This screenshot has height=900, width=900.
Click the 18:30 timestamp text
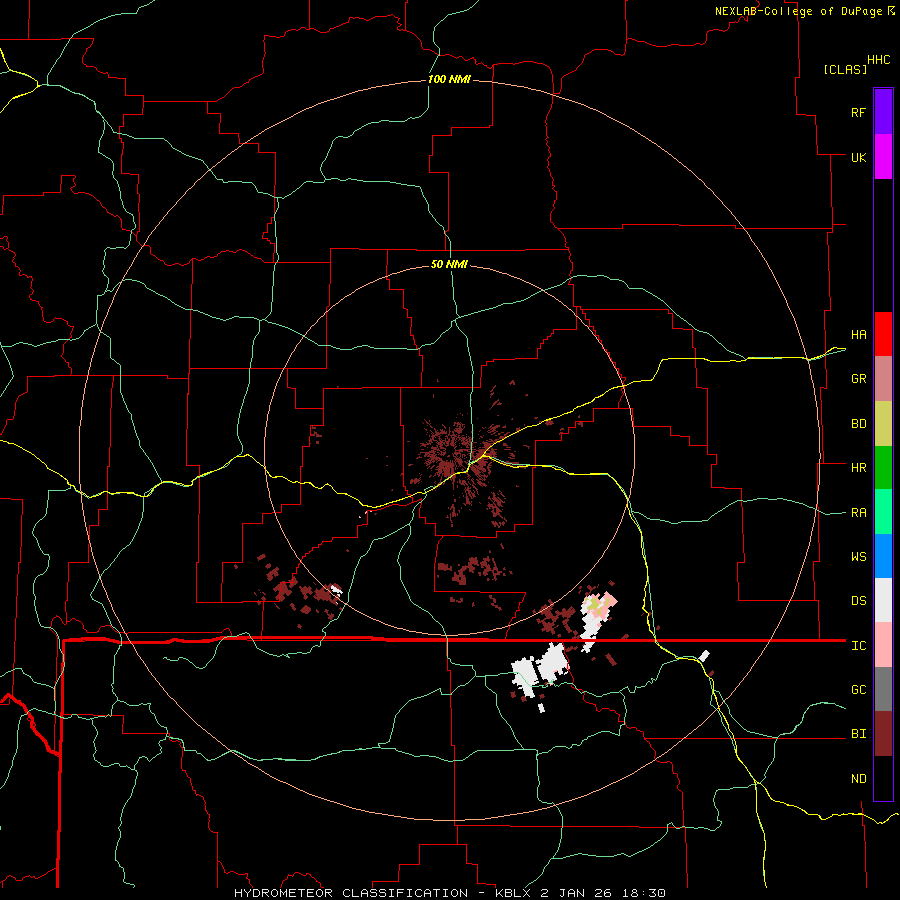(x=642, y=893)
